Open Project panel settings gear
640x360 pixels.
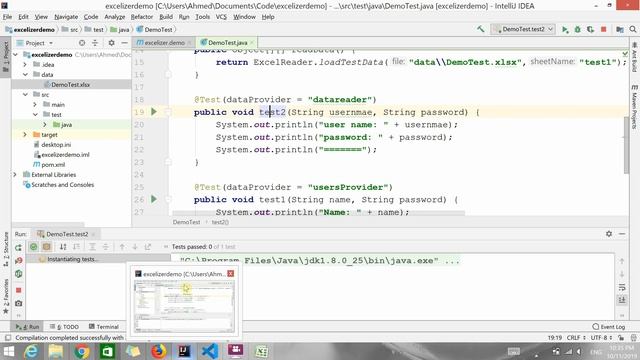pos(111,43)
